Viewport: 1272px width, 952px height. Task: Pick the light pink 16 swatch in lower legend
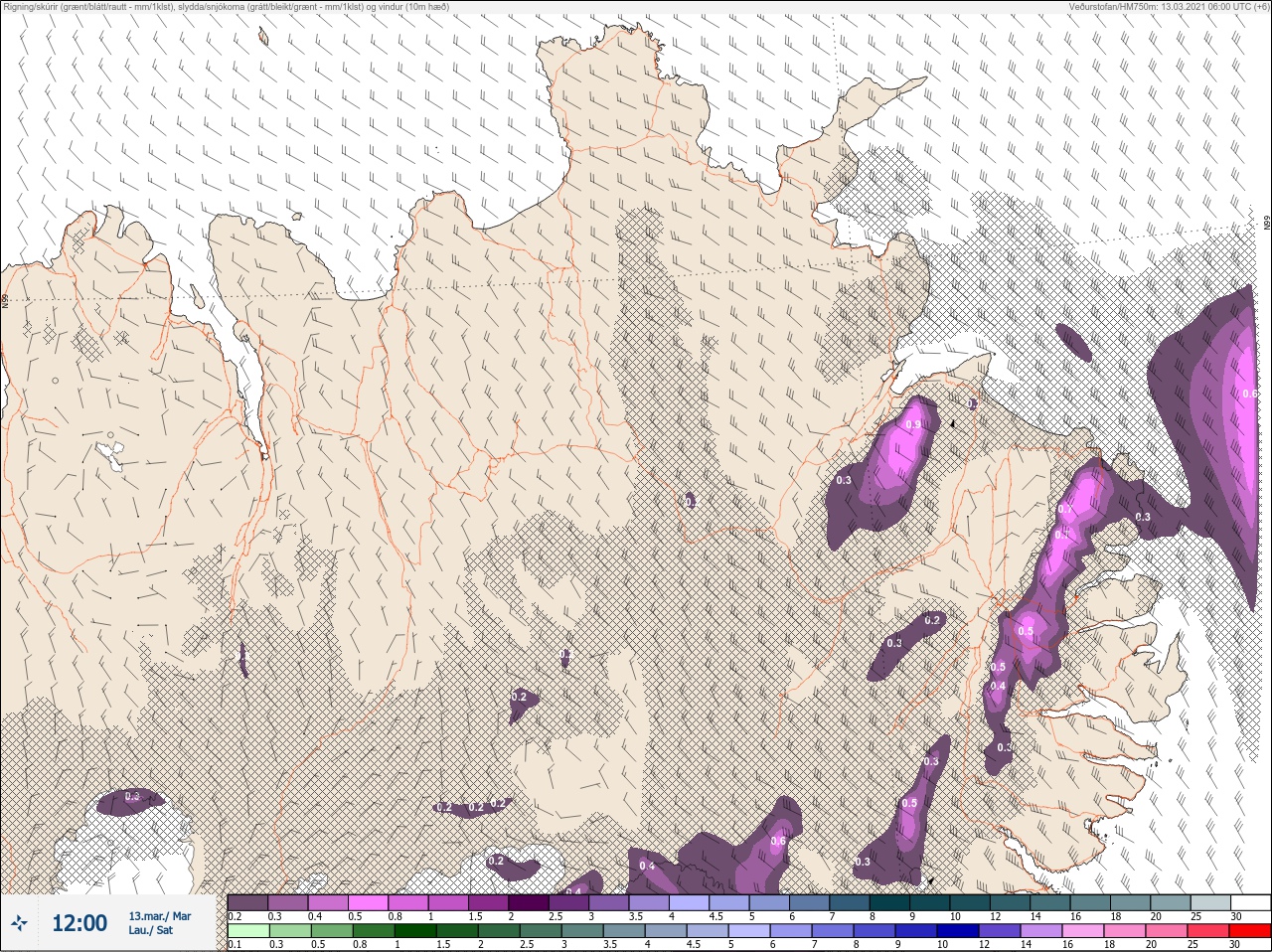coord(1081,931)
